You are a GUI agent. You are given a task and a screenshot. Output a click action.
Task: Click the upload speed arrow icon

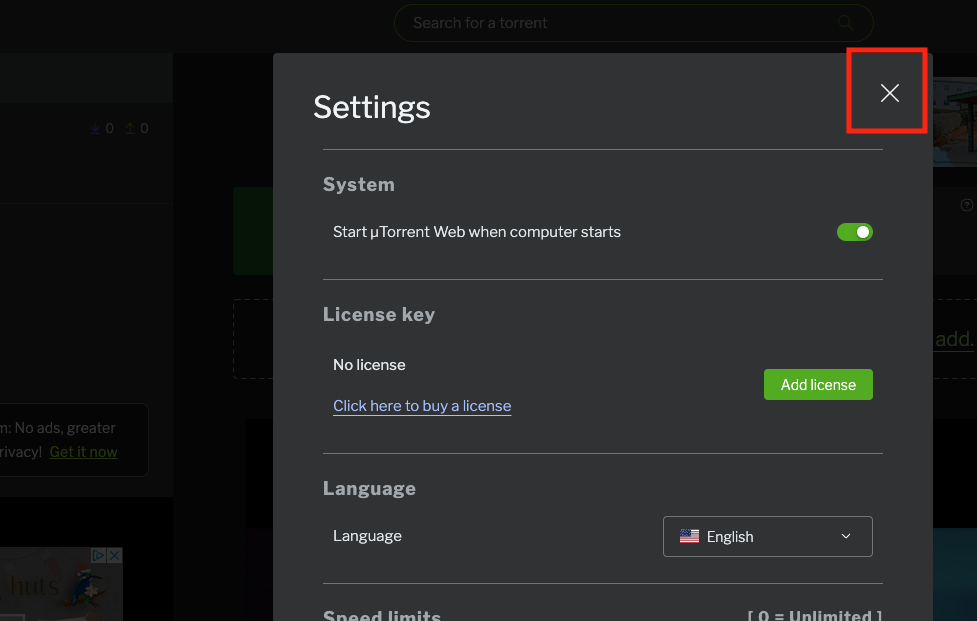coord(130,128)
